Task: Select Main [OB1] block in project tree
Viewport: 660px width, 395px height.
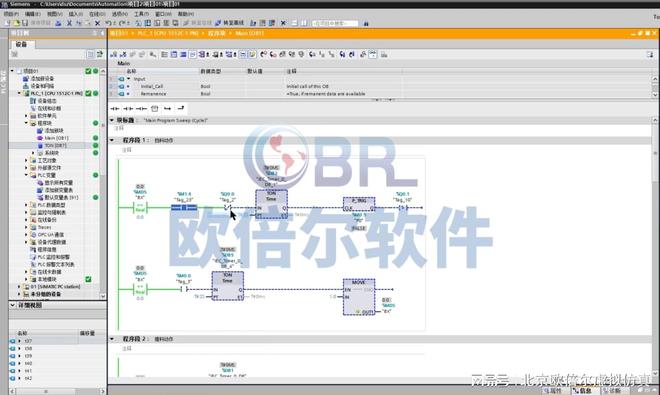Action: tap(56, 138)
